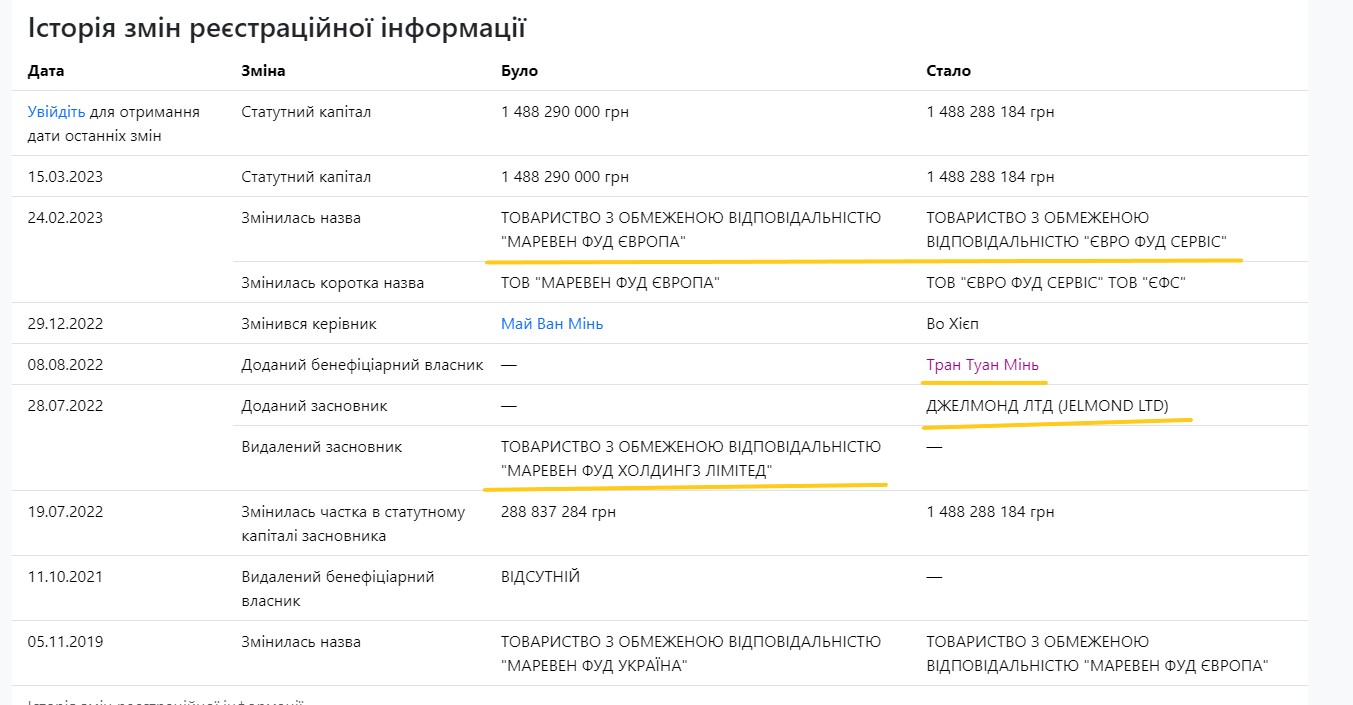Click the "ДЖЕЛМОНД ЛТД (JELMOND LTD)" founder entry
The height and width of the screenshot is (705, 1353).
[x=1047, y=406]
